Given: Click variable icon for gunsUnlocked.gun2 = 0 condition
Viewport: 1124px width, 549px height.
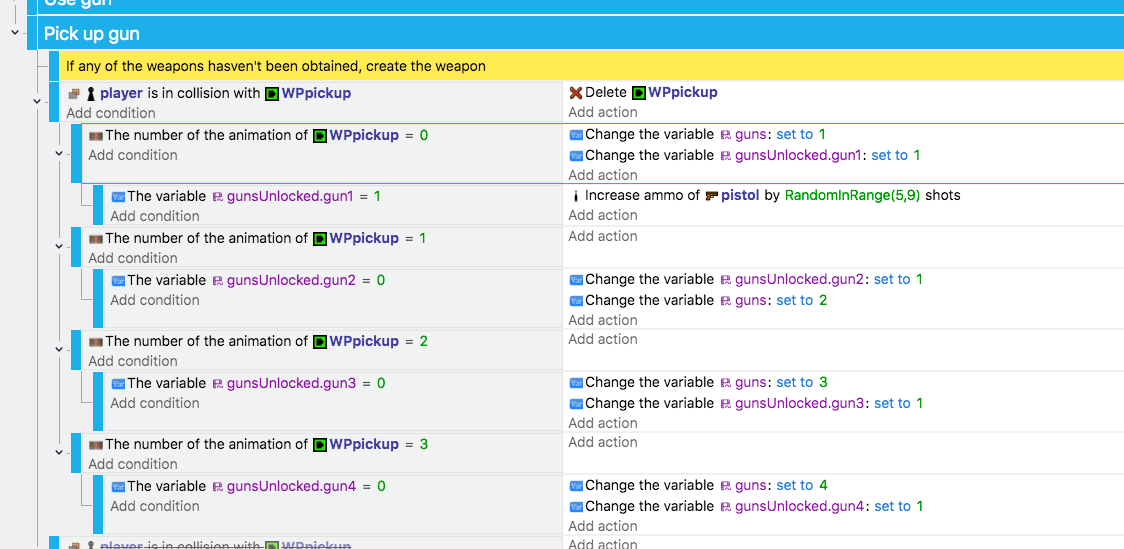Looking at the screenshot, I should point(118,280).
